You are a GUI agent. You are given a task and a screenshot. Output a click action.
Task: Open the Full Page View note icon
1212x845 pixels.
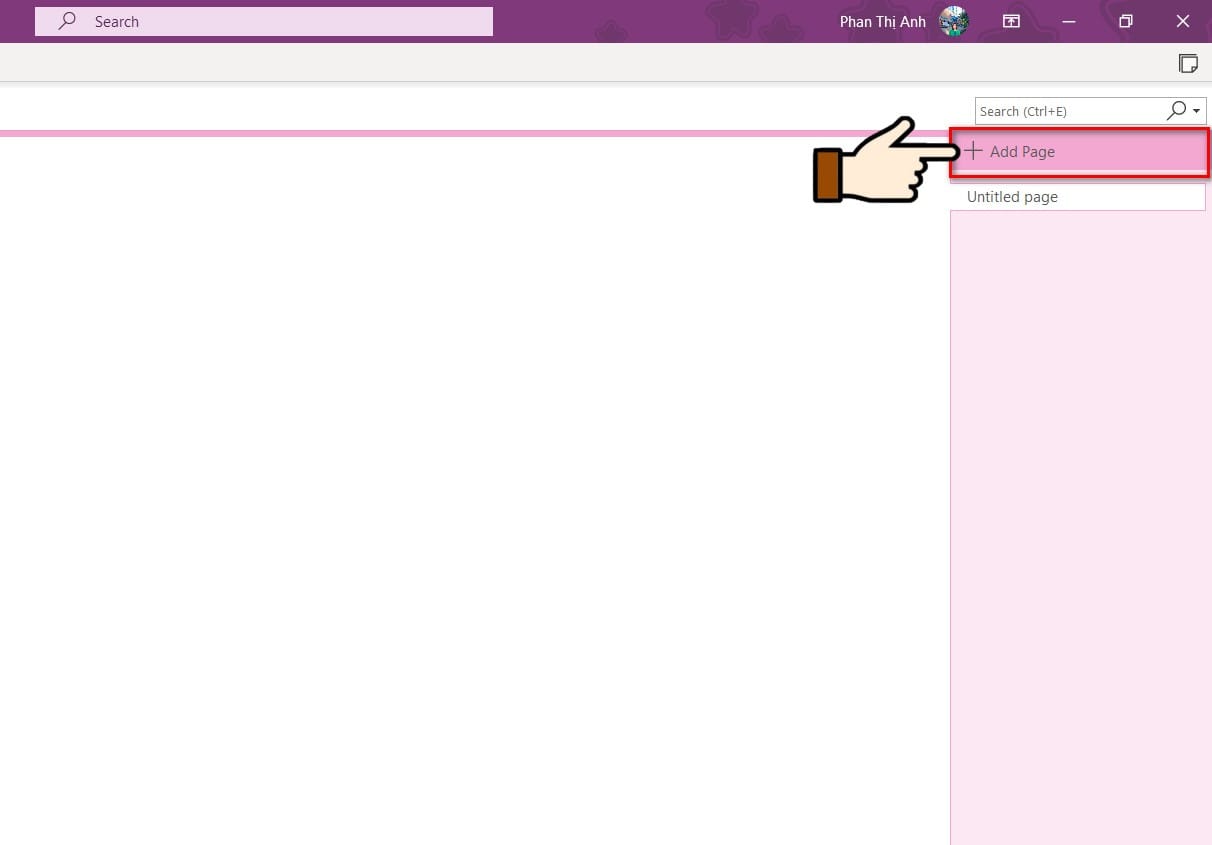[x=1188, y=64]
